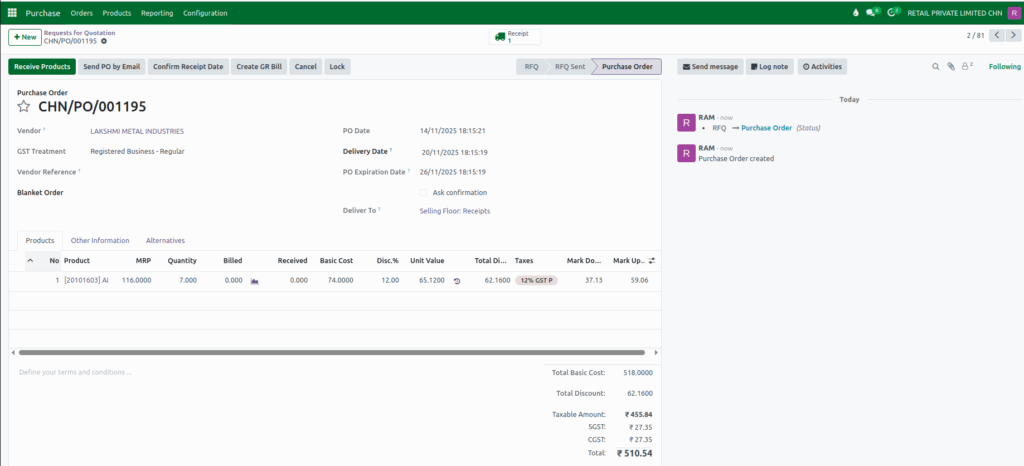Click RAM avatar on status change message

[x=686, y=122]
